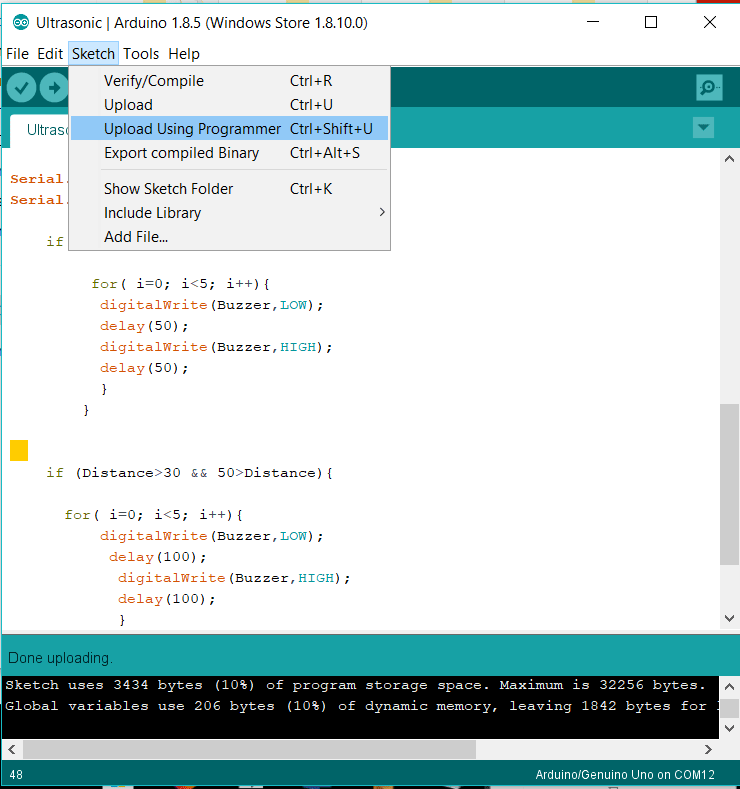The image size is (740, 789).
Task: Open the File menu
Action: pos(17,53)
